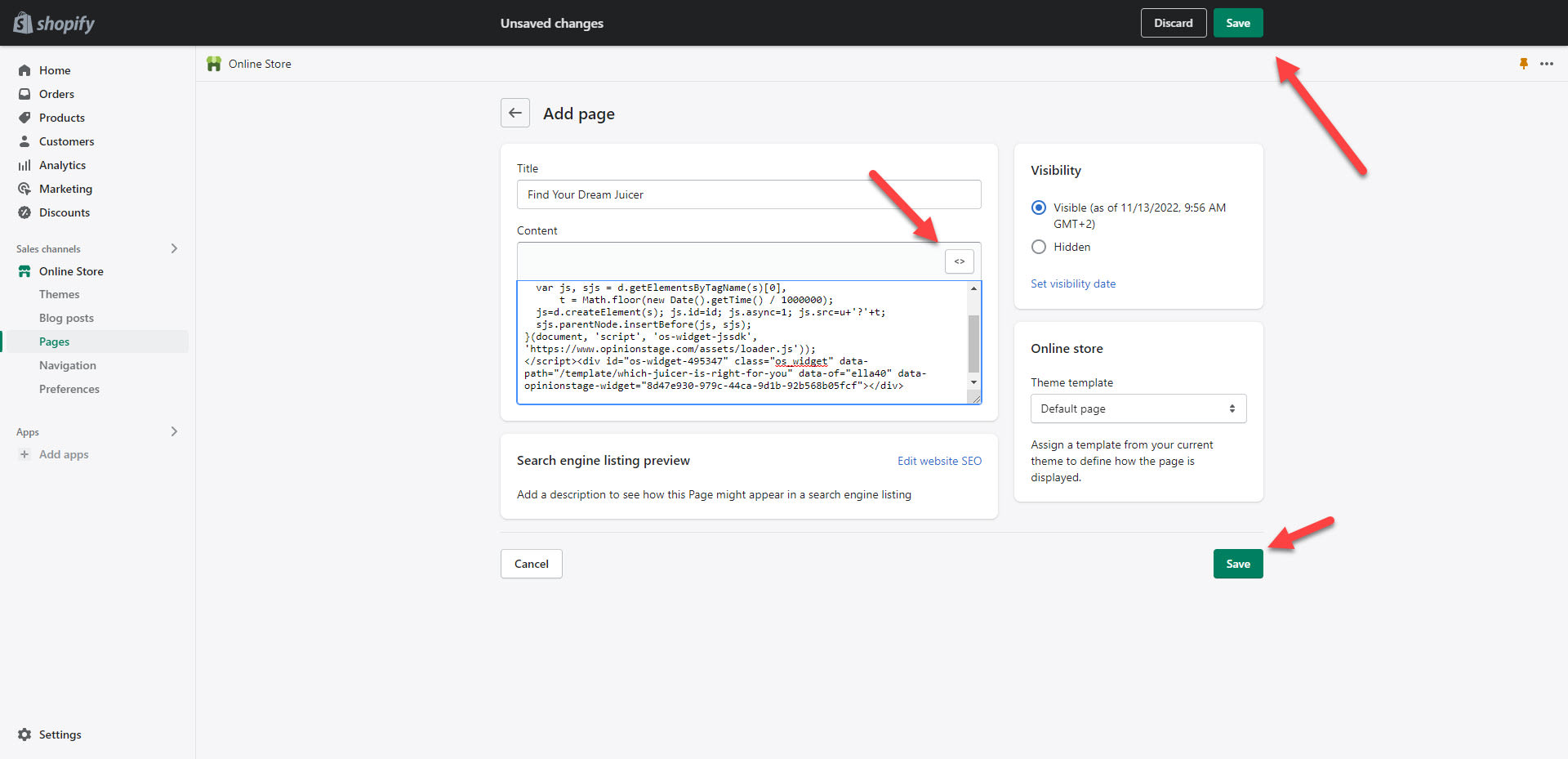Select Pages in the Online Store menu
Viewport: 1568px width, 759px height.
(x=54, y=342)
